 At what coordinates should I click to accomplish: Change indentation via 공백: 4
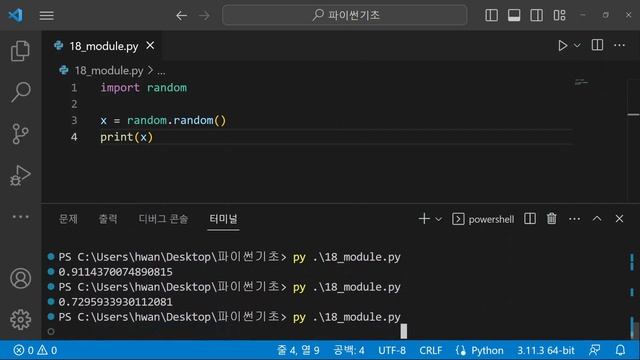click(x=349, y=350)
